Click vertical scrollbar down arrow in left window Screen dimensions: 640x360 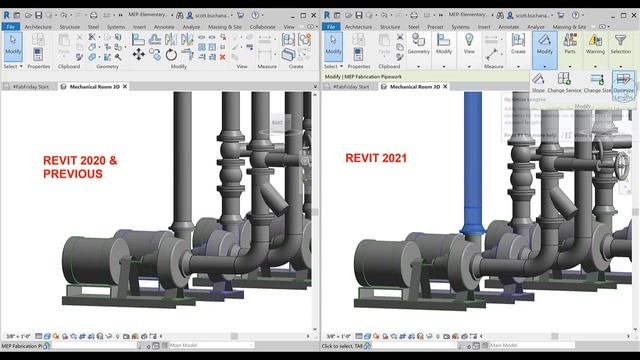pyautogui.click(x=315, y=329)
